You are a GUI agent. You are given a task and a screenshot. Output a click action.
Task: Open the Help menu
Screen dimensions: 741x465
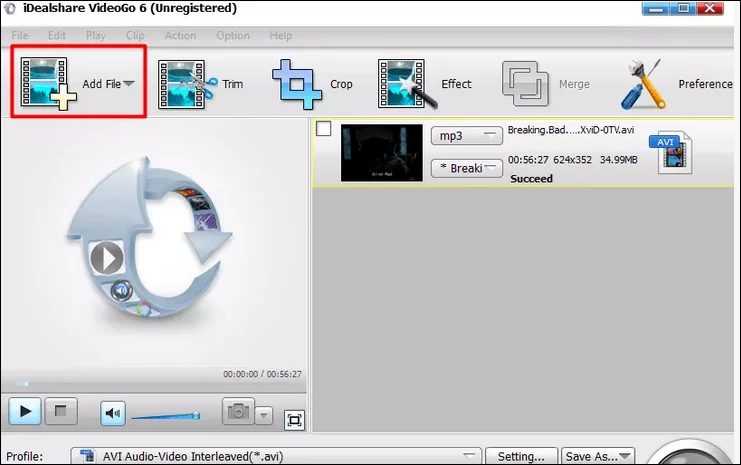[x=281, y=36]
